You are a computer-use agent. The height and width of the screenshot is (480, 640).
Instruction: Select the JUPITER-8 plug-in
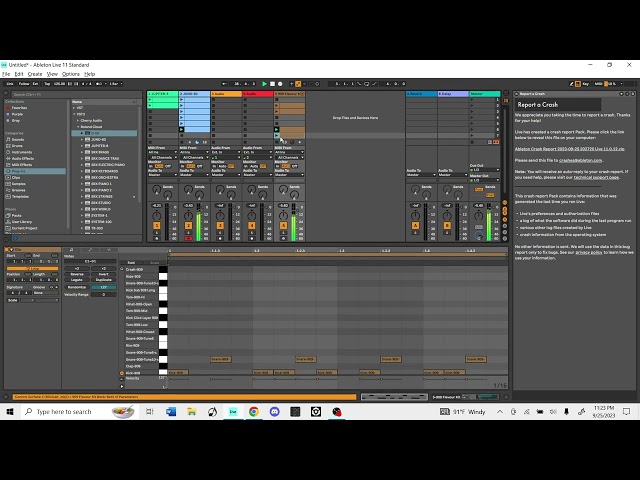[100, 146]
